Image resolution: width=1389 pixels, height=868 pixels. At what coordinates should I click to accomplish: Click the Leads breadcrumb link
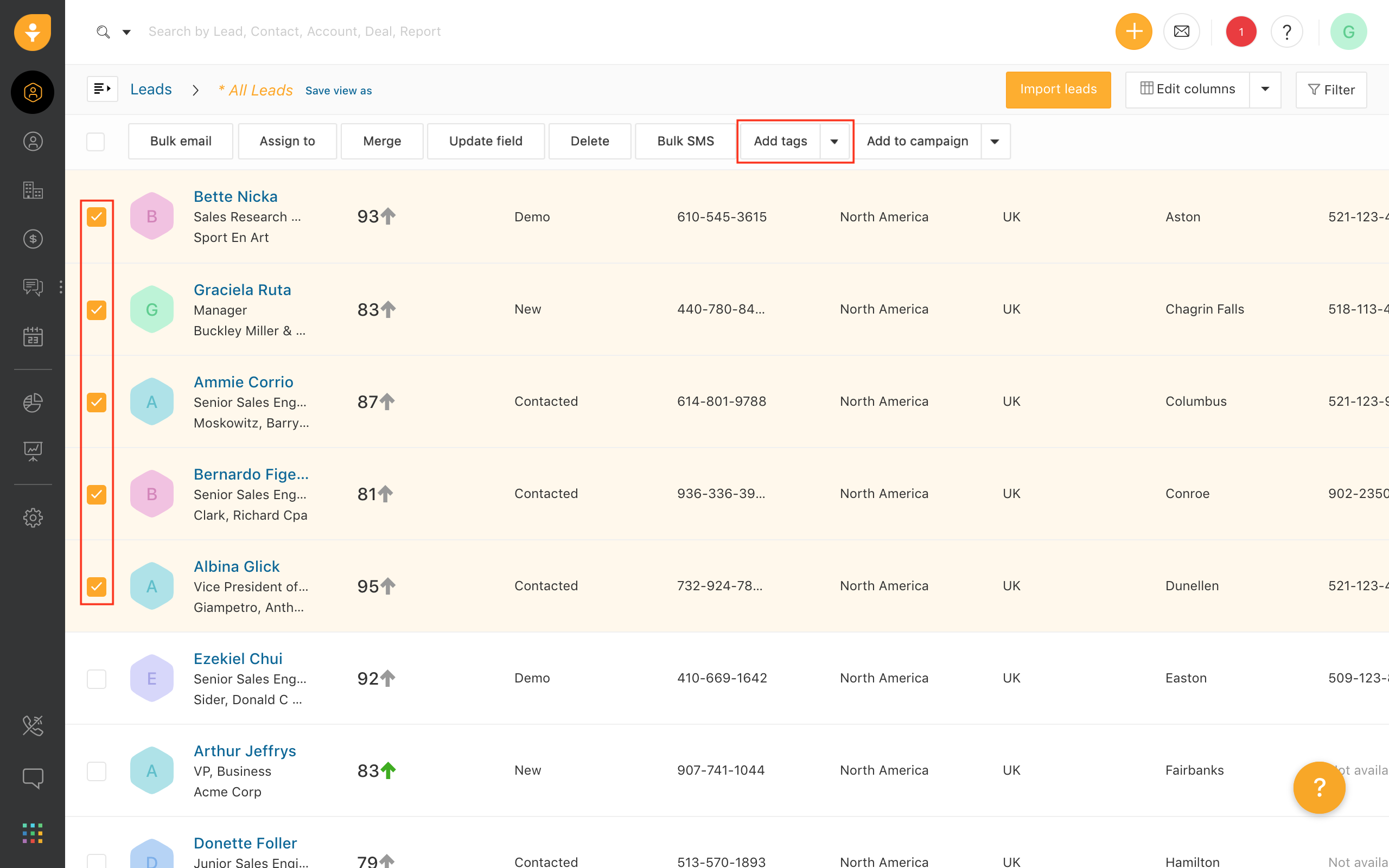[151, 90]
